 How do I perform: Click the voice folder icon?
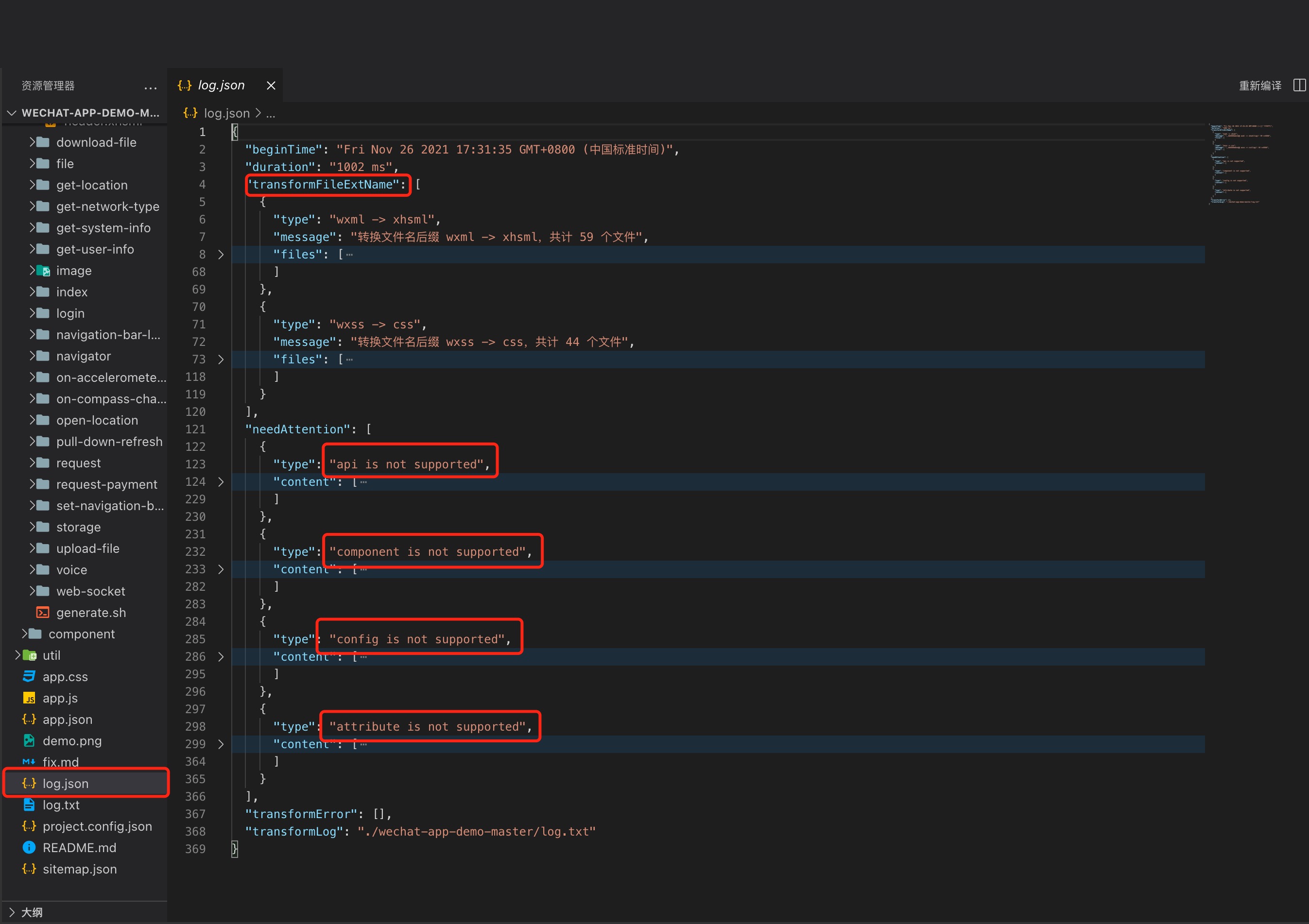pos(43,569)
